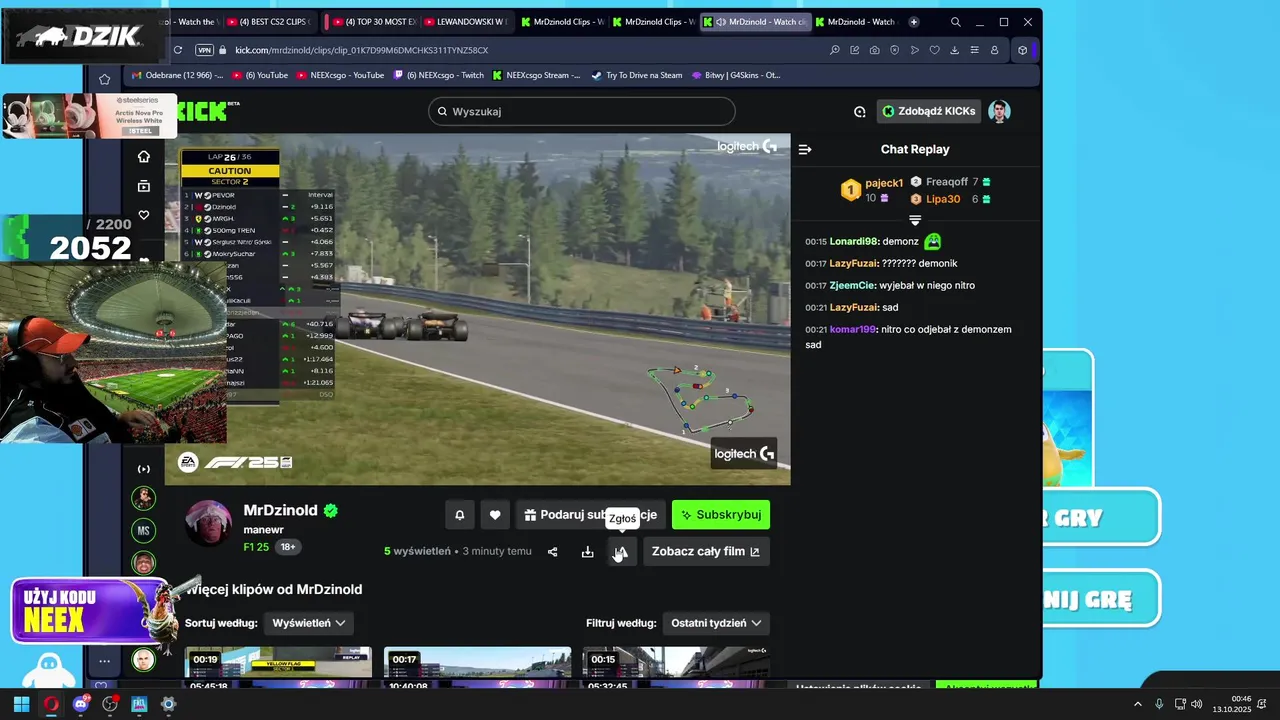Click the live streams sidebar icon
This screenshot has width=1280, height=720.
click(144, 469)
